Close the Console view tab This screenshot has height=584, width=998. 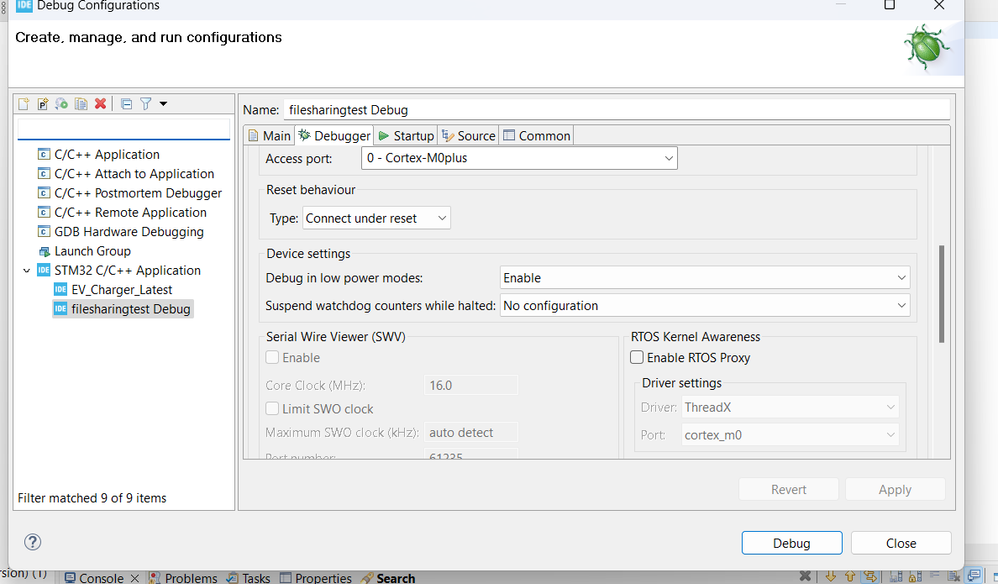(135, 578)
